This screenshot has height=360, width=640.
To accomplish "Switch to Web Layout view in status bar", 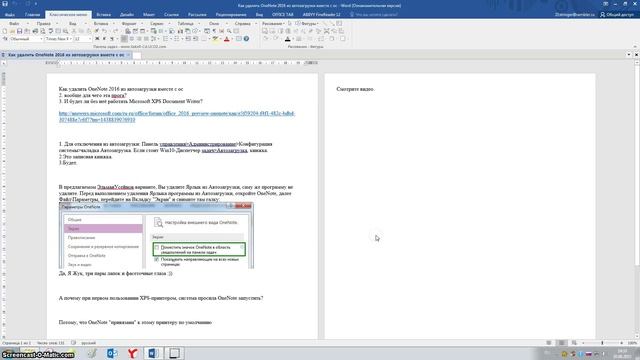I will 574,343.
